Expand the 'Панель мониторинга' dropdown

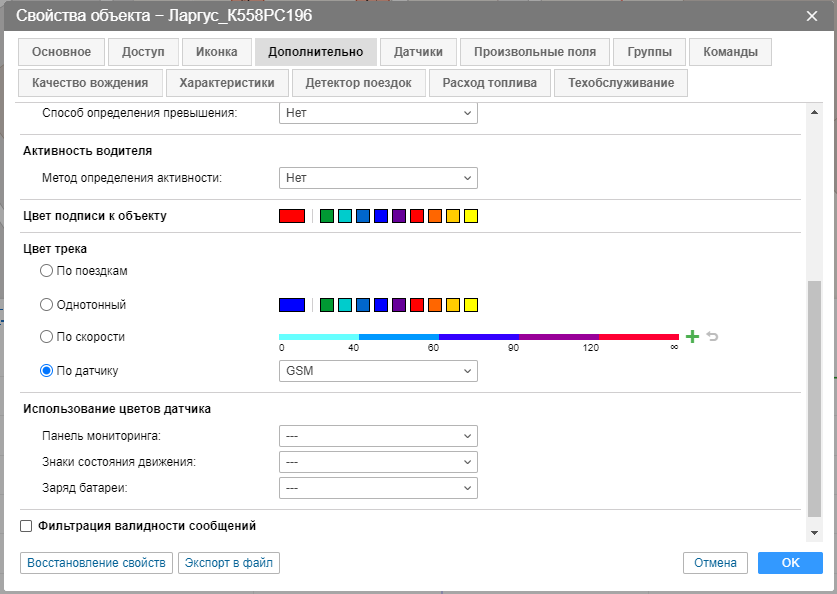click(377, 436)
